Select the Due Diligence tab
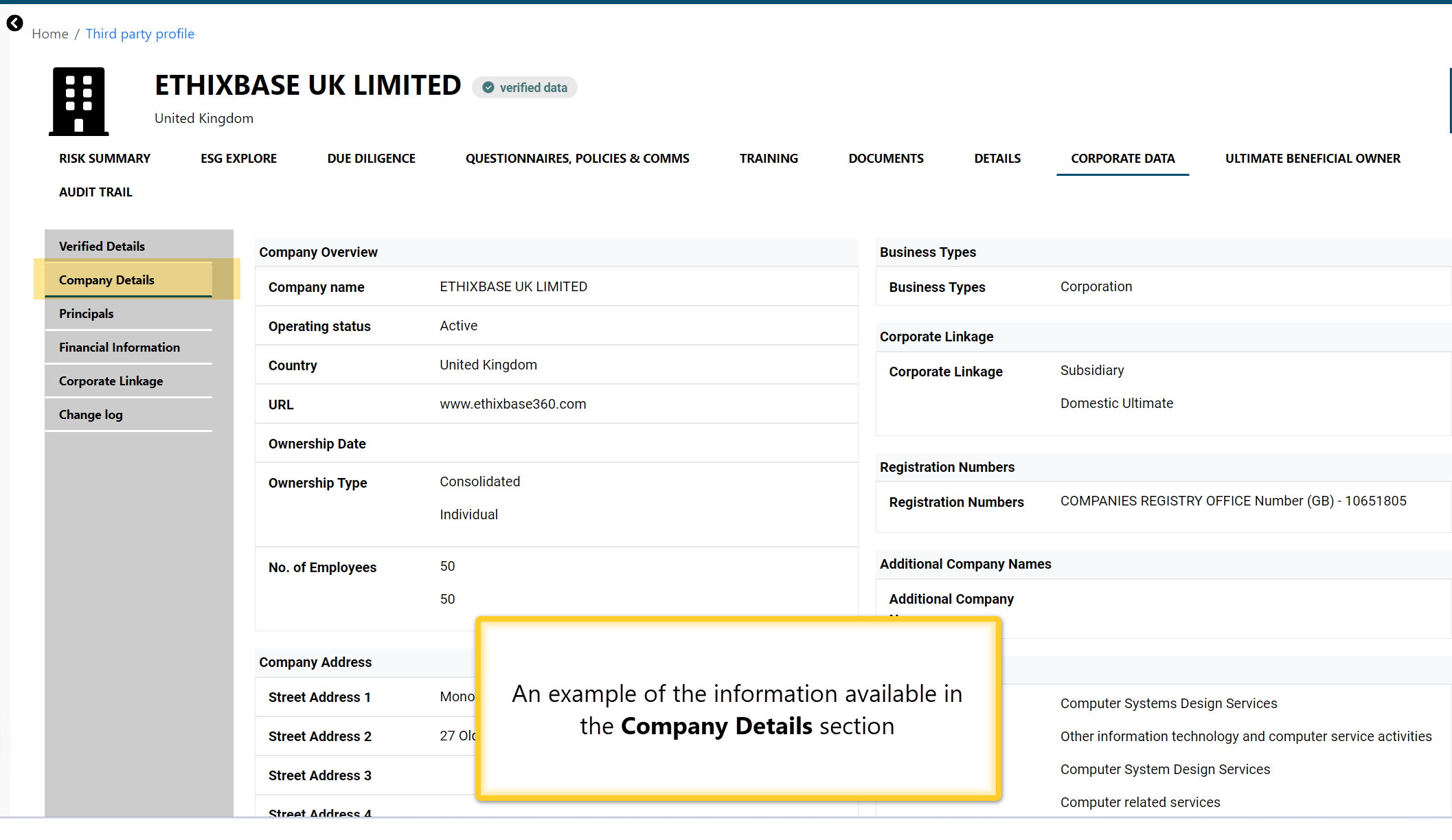Screen dimensions: 1452x840 pos(372,159)
